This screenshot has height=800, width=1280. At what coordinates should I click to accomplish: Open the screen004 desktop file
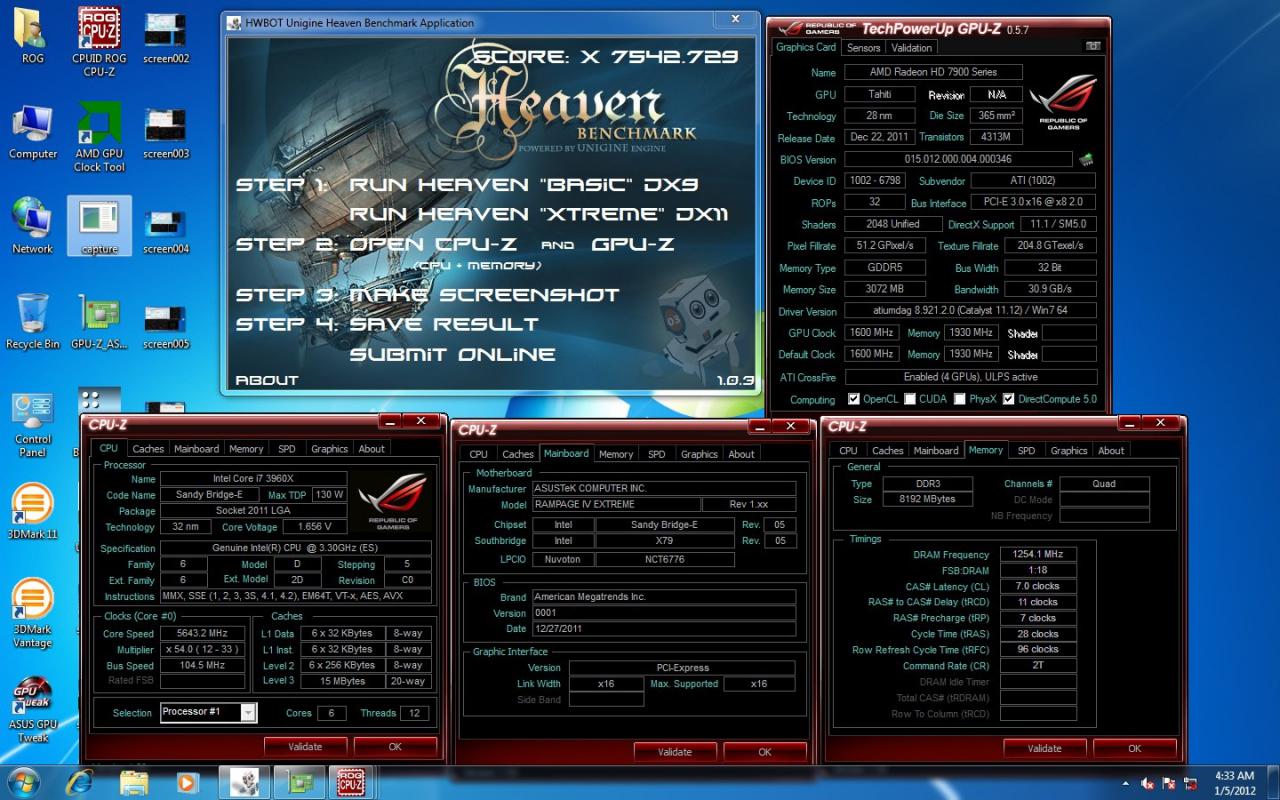click(x=165, y=227)
